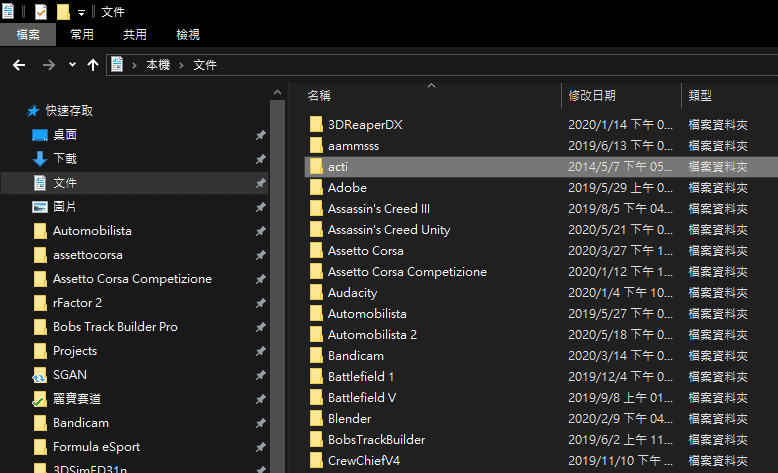The image size is (778, 473).
Task: Click the pin icon next to Projects
Action: pyautogui.click(x=260, y=351)
